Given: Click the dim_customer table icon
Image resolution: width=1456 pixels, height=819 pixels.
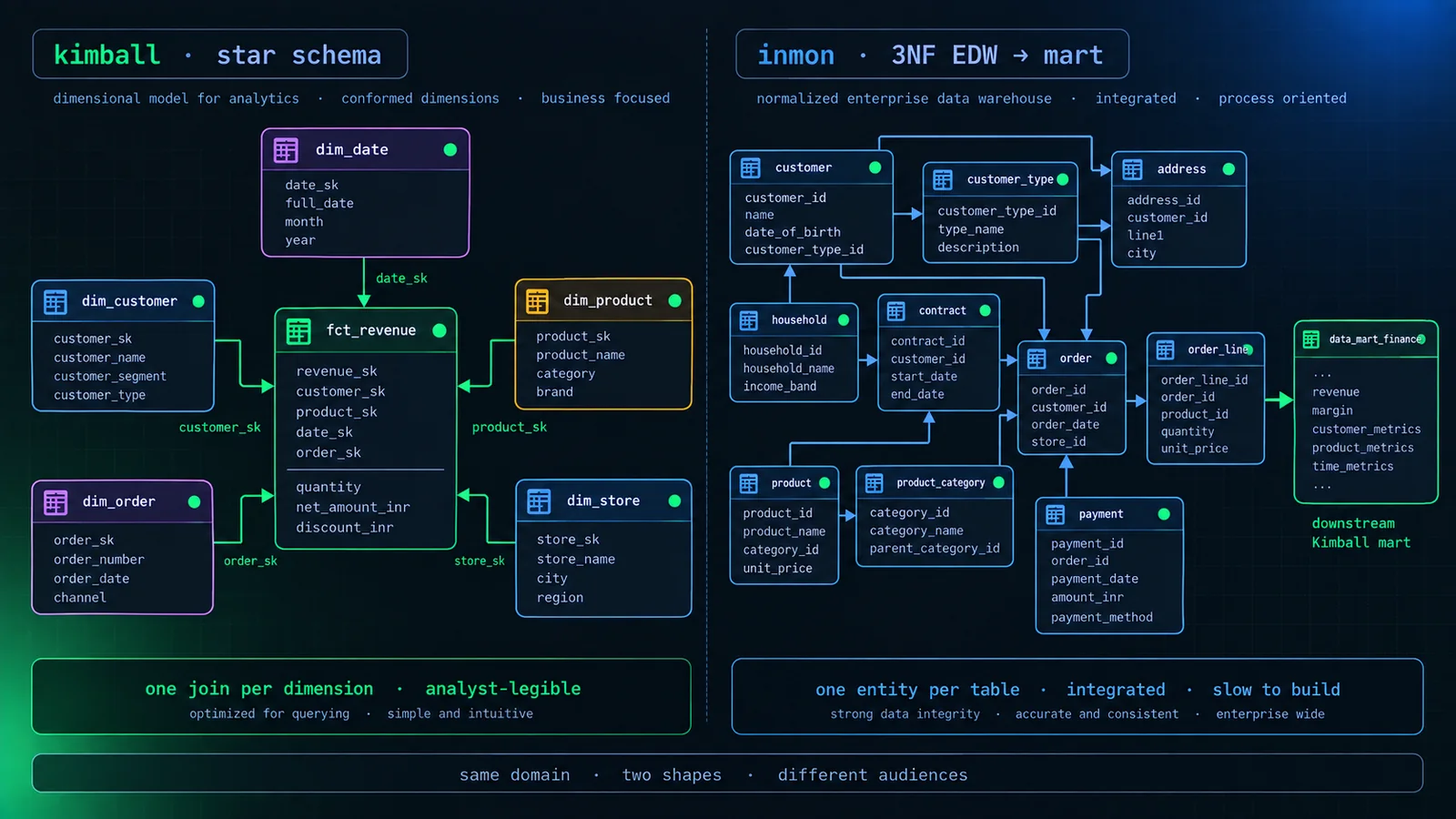Looking at the screenshot, I should 56,301.
